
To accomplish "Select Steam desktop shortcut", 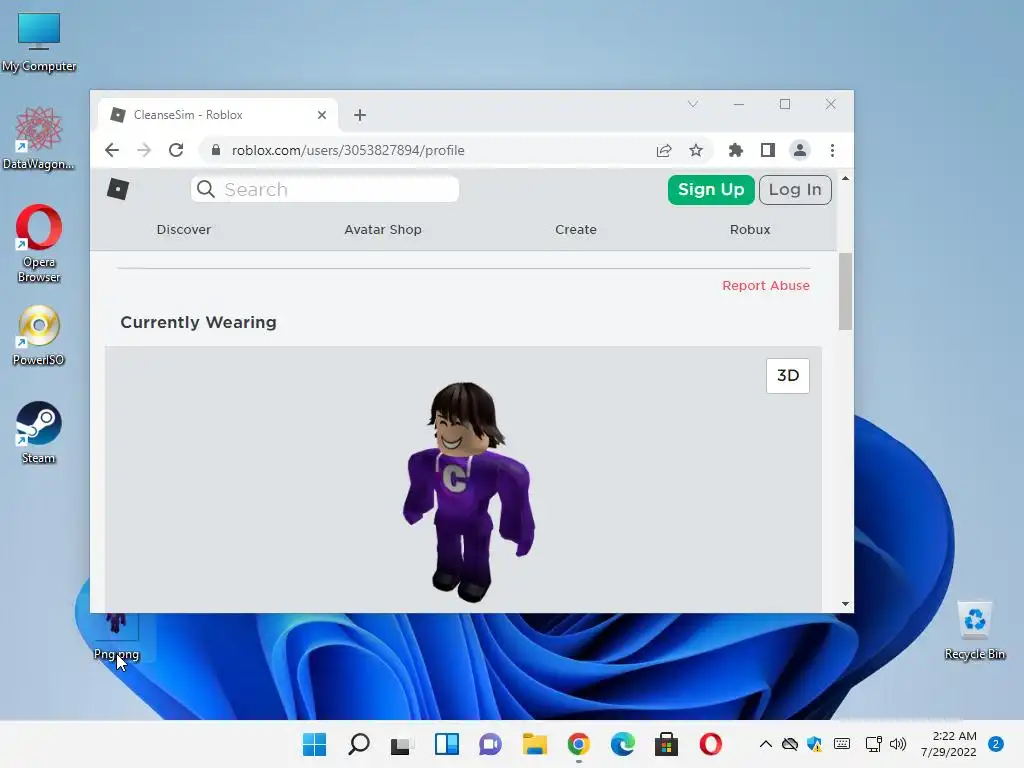I will (39, 432).
